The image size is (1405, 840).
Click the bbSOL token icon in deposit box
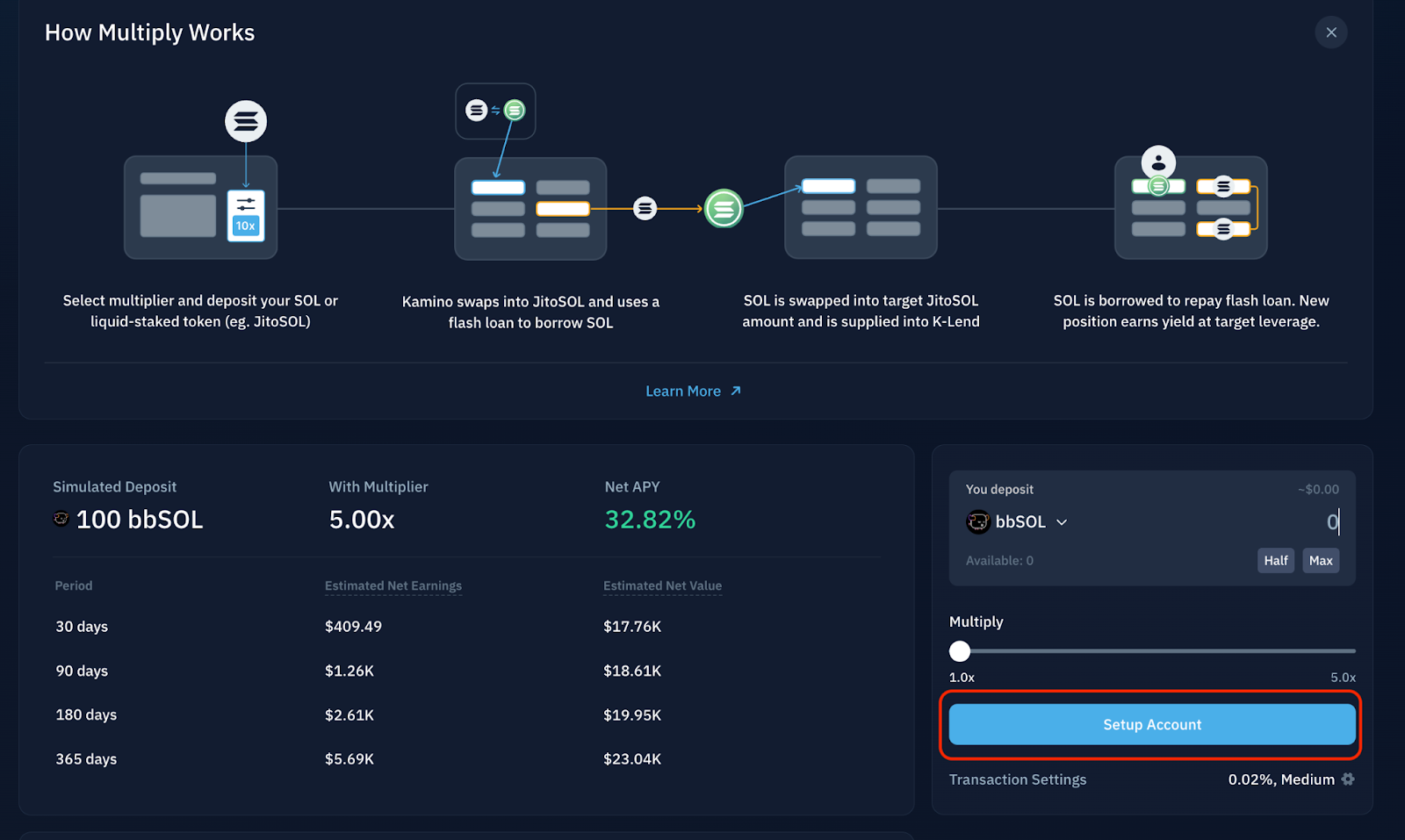(978, 522)
